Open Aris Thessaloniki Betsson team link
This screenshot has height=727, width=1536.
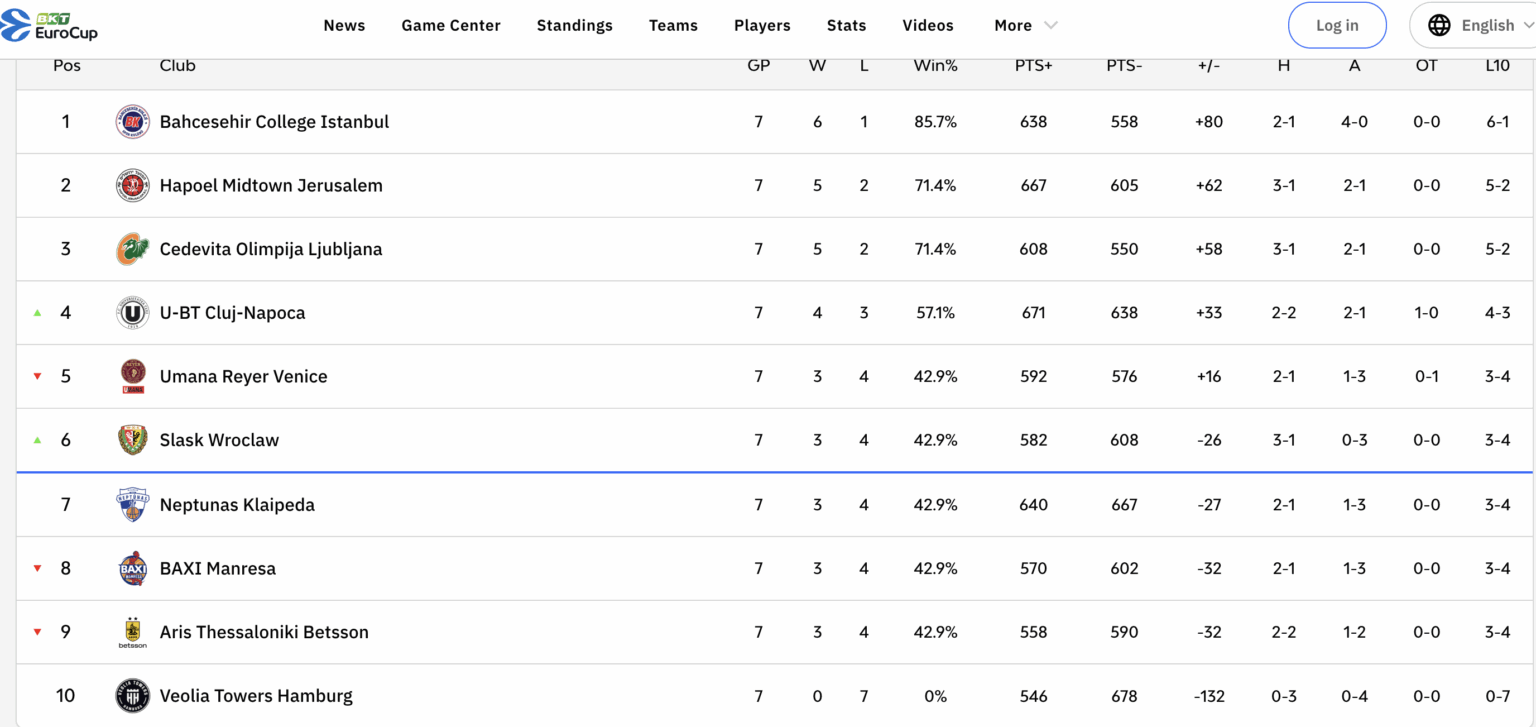click(264, 632)
